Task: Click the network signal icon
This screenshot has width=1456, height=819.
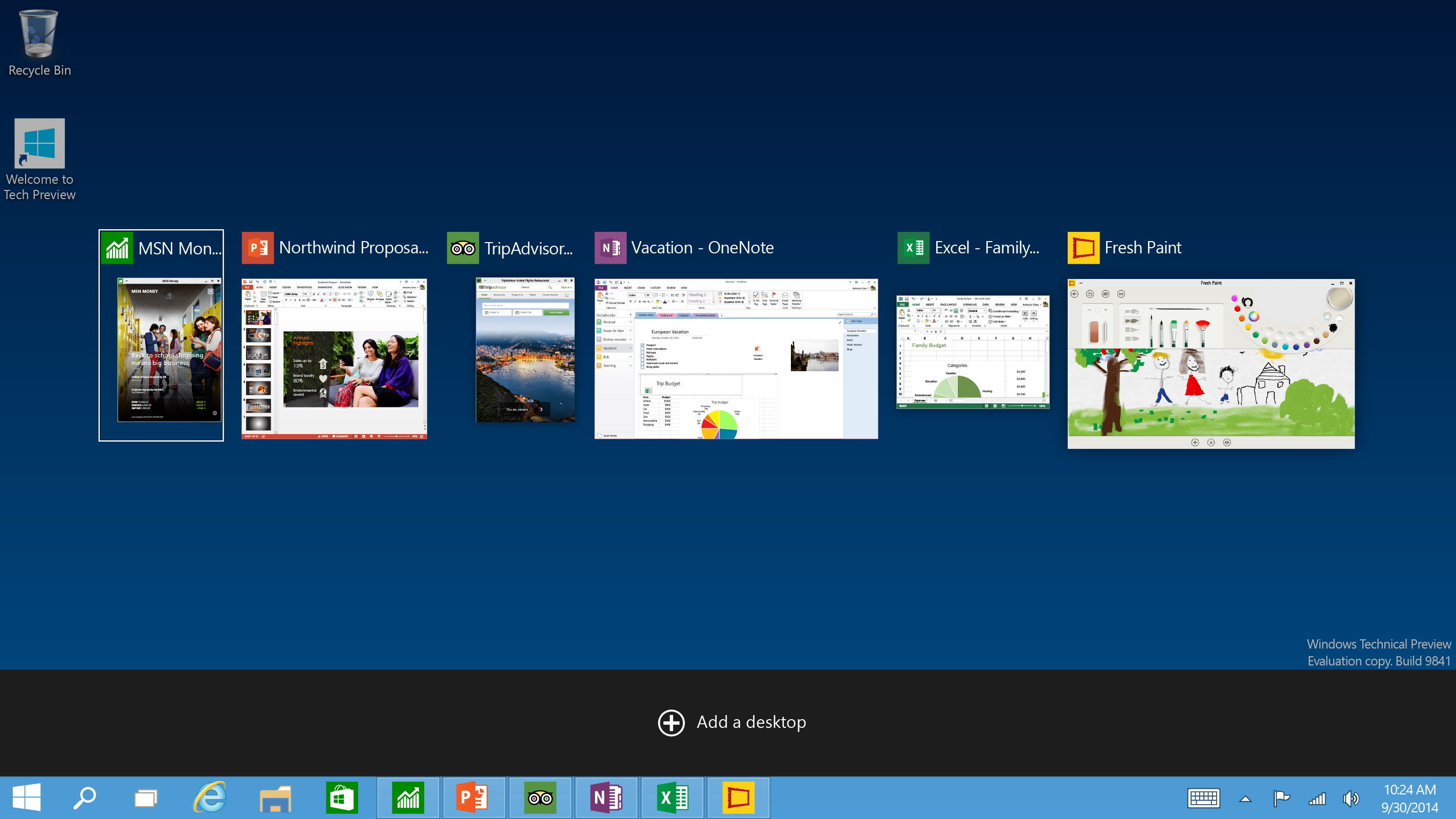Action: point(1316,799)
